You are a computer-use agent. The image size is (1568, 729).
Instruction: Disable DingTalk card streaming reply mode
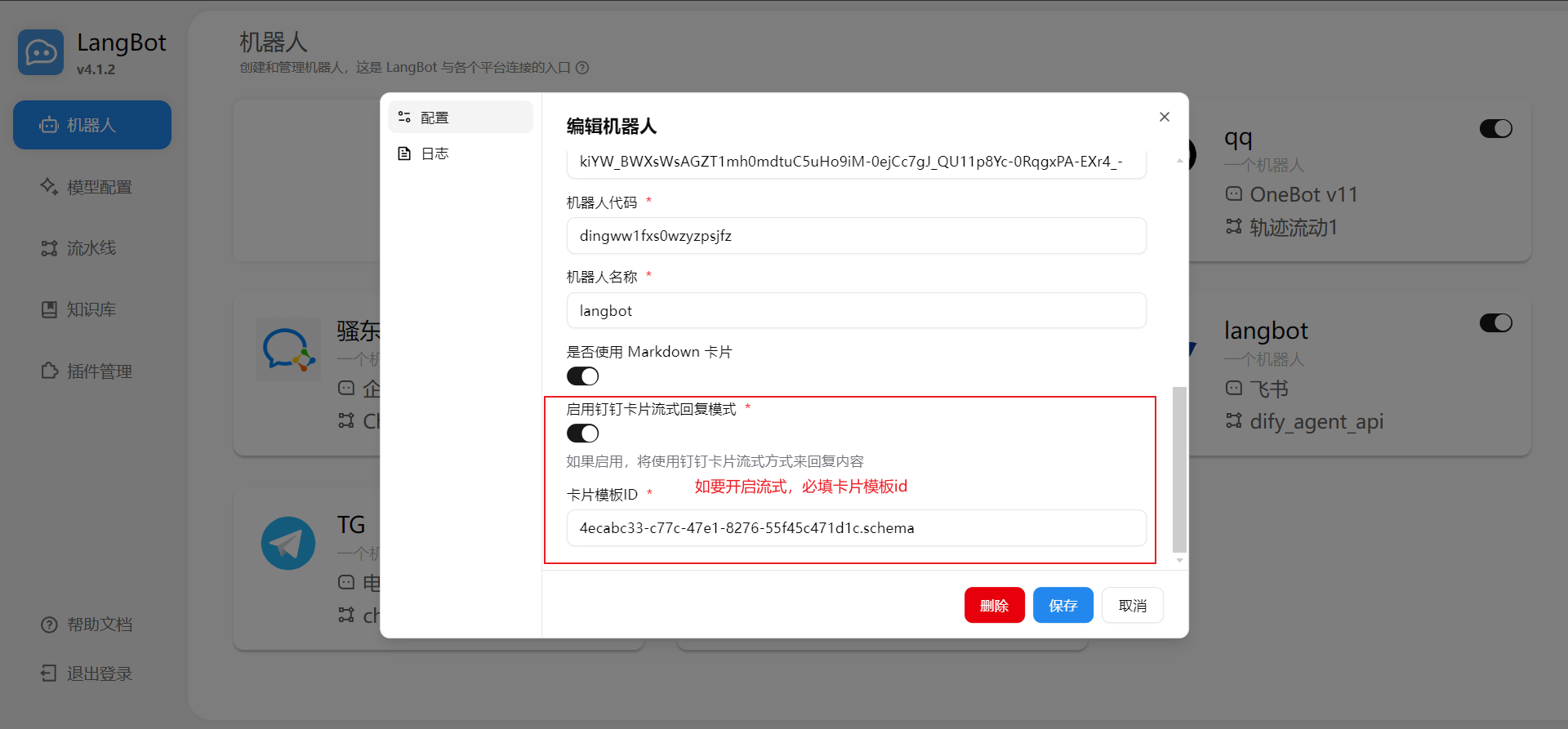tap(583, 433)
